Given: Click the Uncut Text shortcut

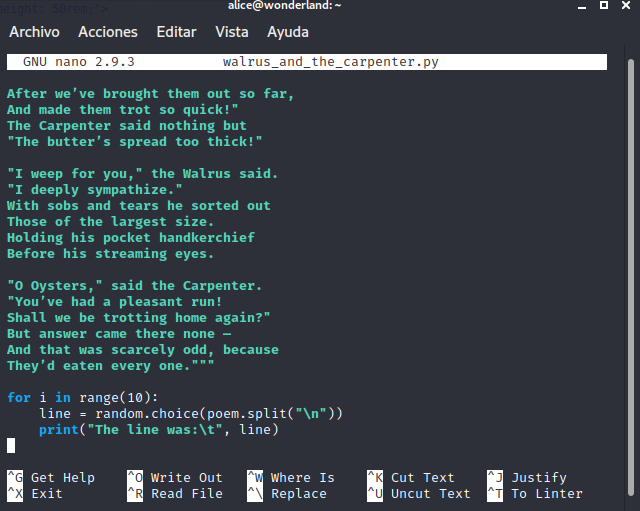Looking at the screenshot, I should coord(430,494).
